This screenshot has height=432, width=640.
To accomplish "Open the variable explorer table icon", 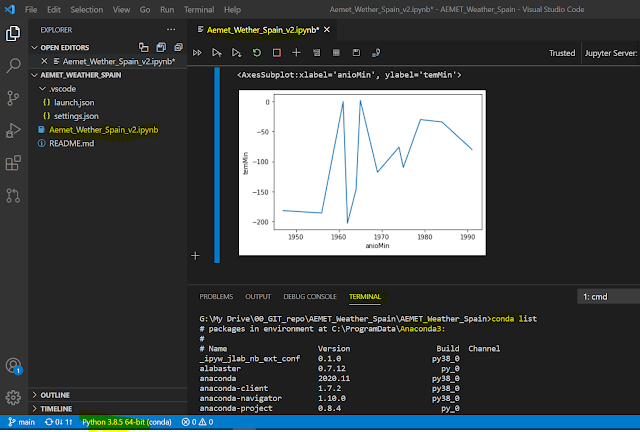I will (x=336, y=53).
